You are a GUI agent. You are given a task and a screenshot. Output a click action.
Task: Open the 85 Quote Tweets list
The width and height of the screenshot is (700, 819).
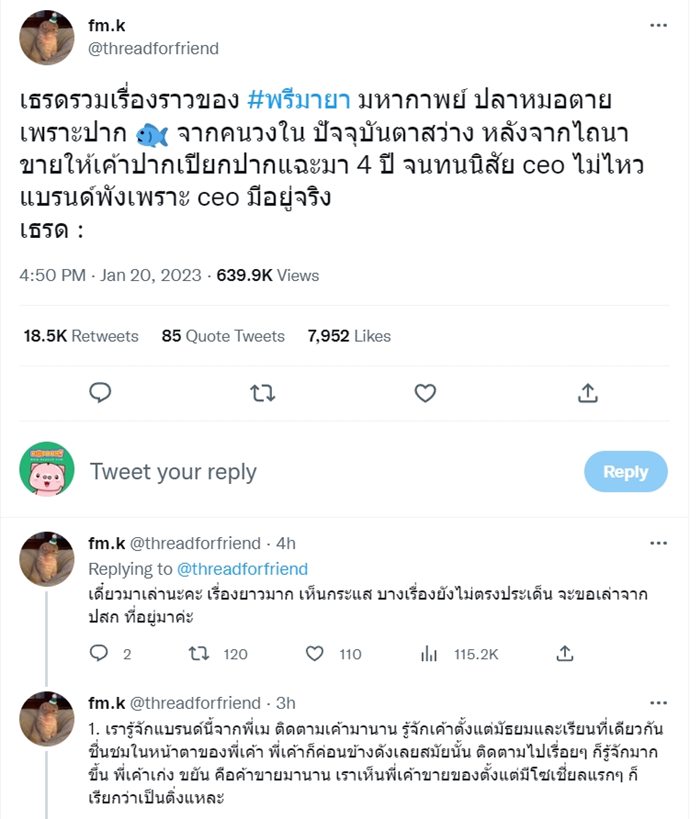(x=226, y=336)
